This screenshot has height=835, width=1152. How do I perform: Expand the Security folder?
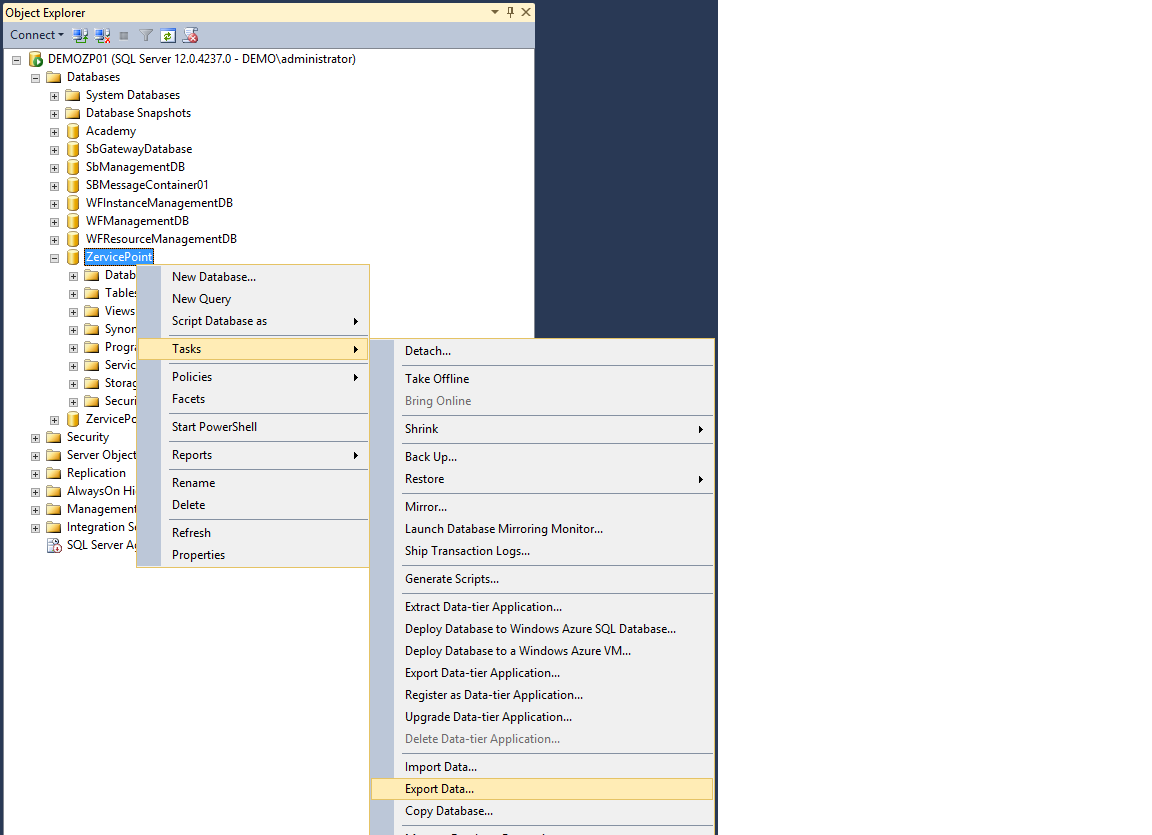click(x=34, y=436)
